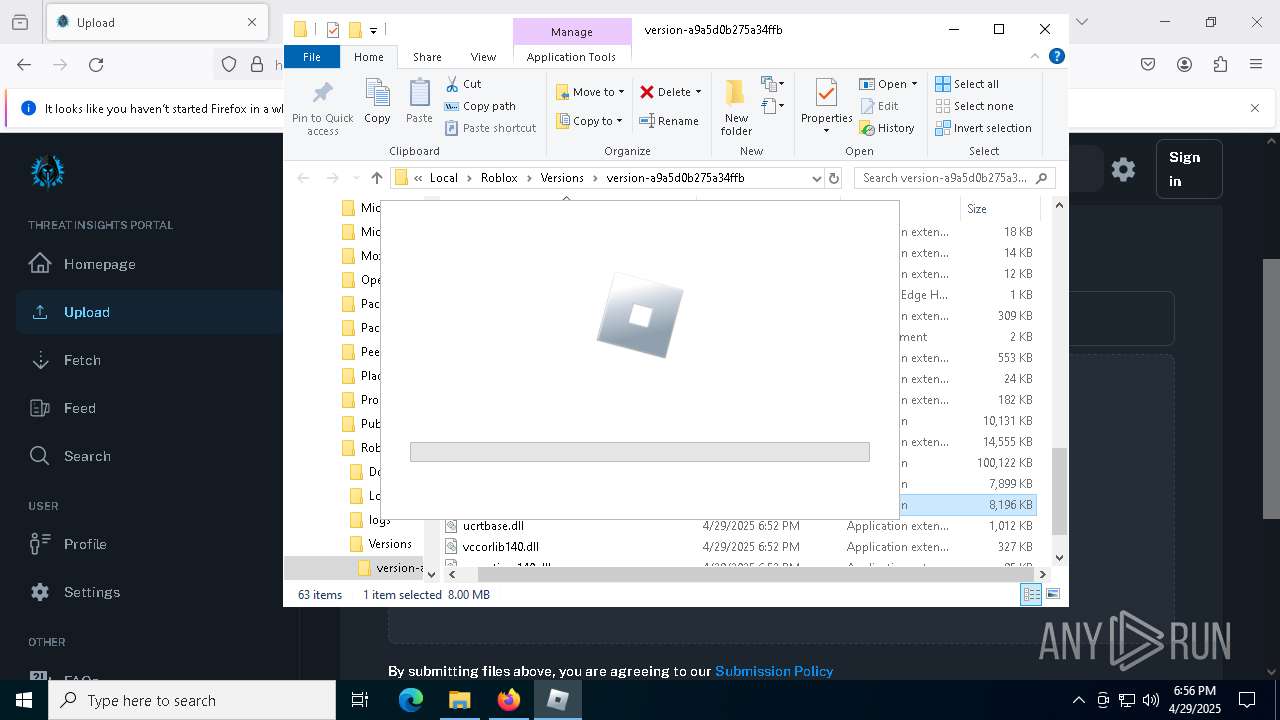Open the Firefox hamburger menu
Viewport: 1280px width, 720px height.
pos(1256,64)
